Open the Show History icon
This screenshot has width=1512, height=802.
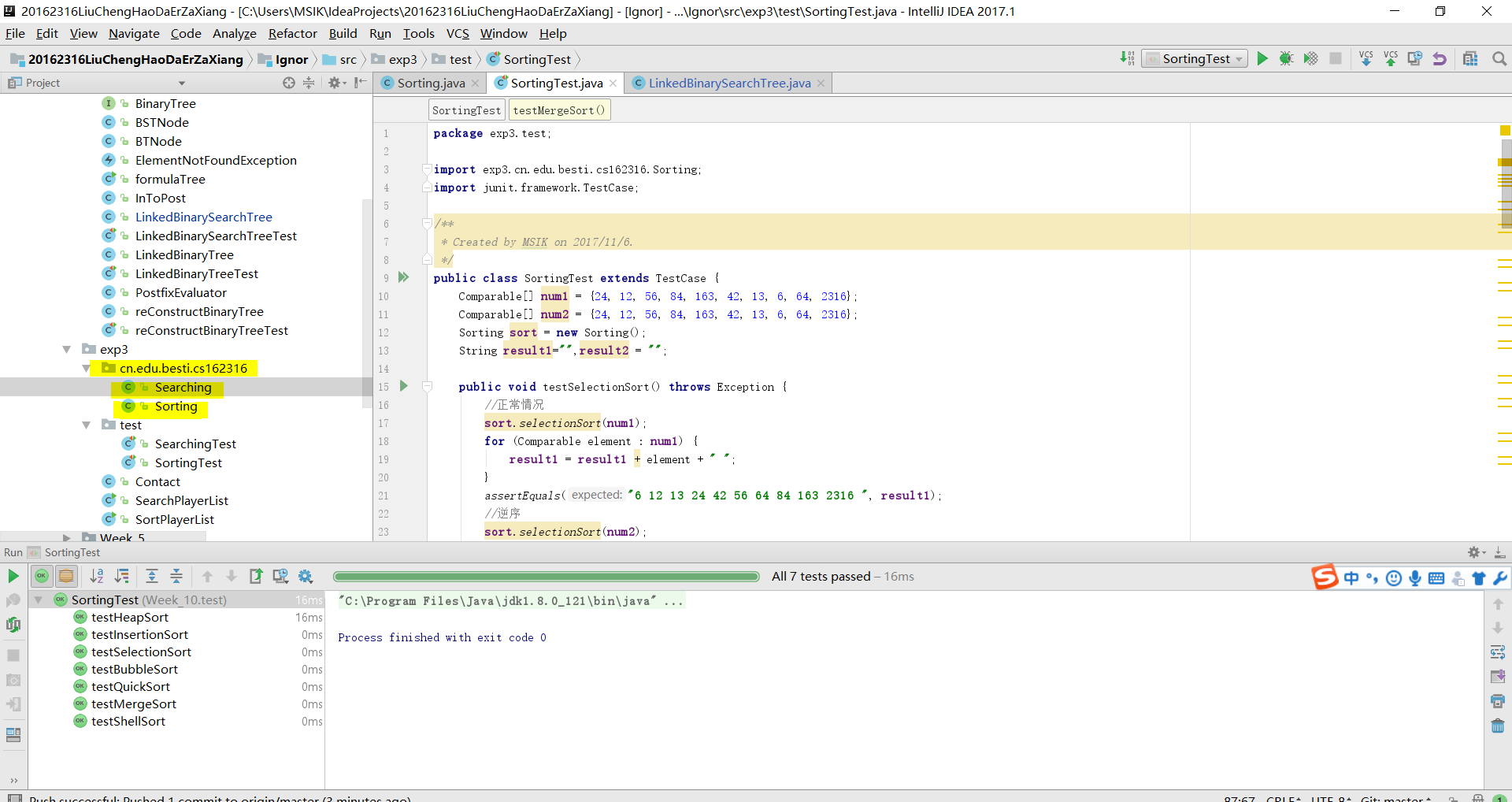coord(1415,58)
